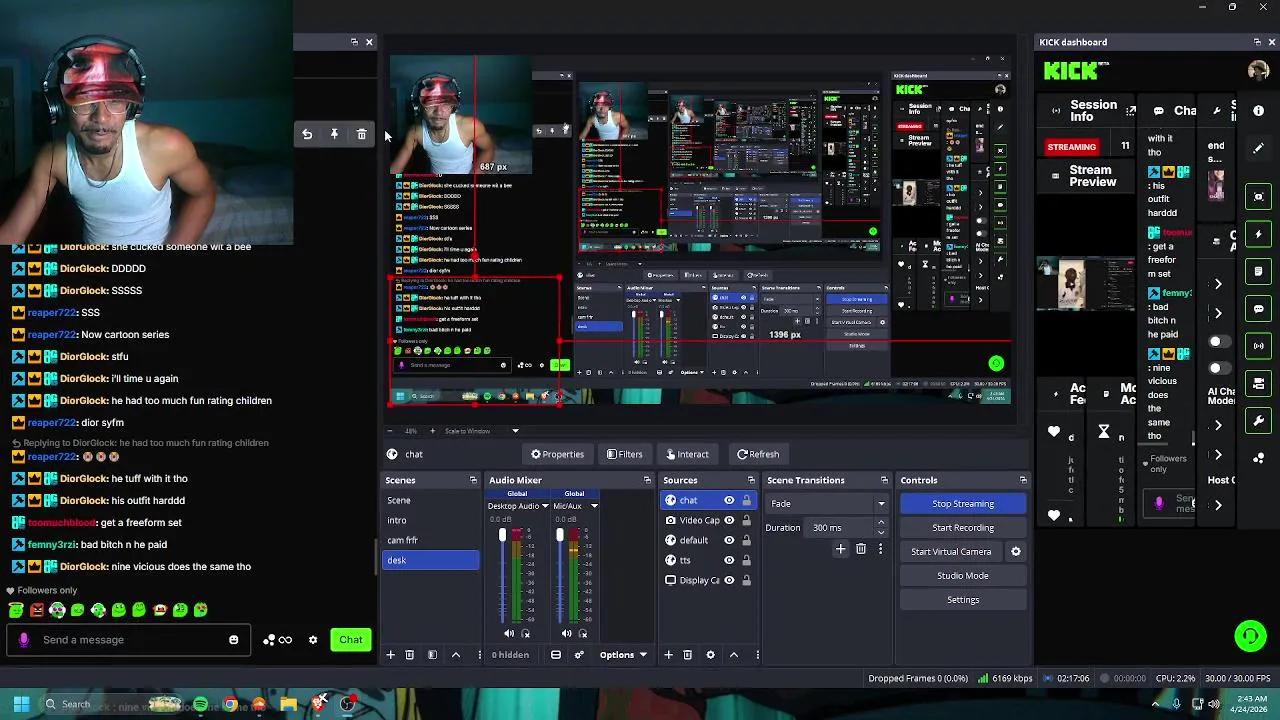Move the selected scene up
Screen dimensions: 1280x720
point(456,655)
